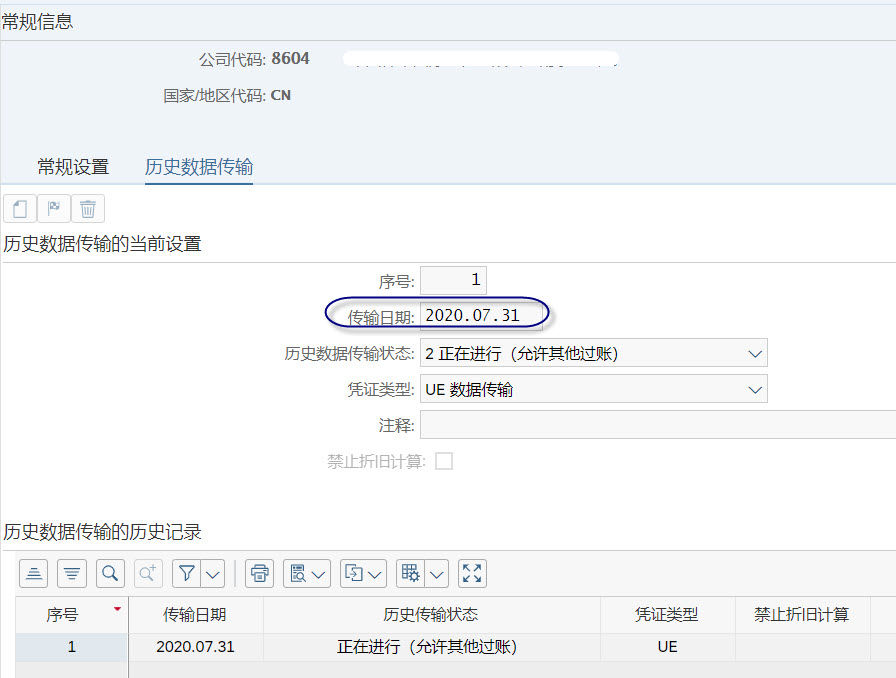The width and height of the screenshot is (896, 678).
Task: Expand export options dropdown arrow
Action: pos(375,574)
